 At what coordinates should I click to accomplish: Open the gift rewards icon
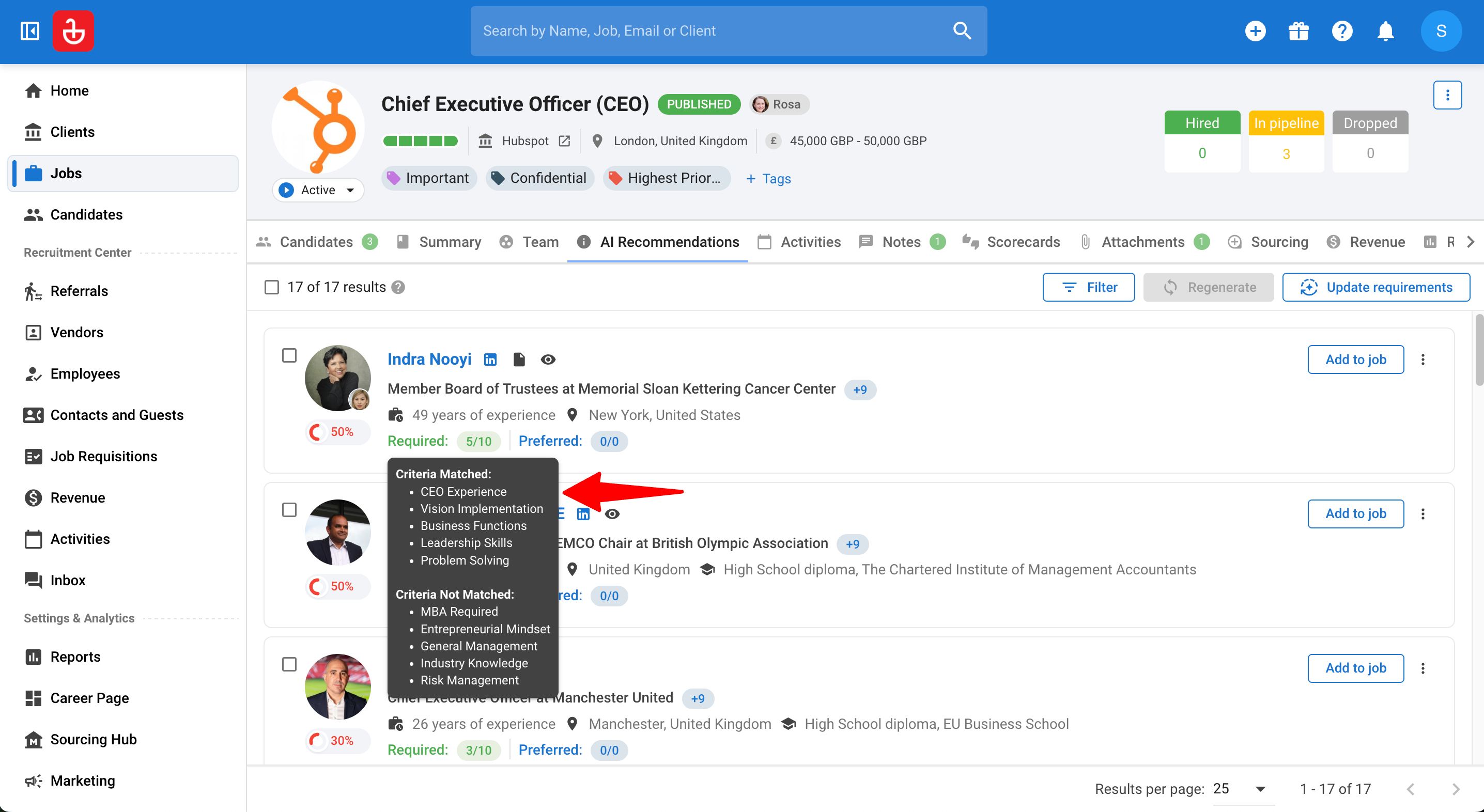[1298, 31]
